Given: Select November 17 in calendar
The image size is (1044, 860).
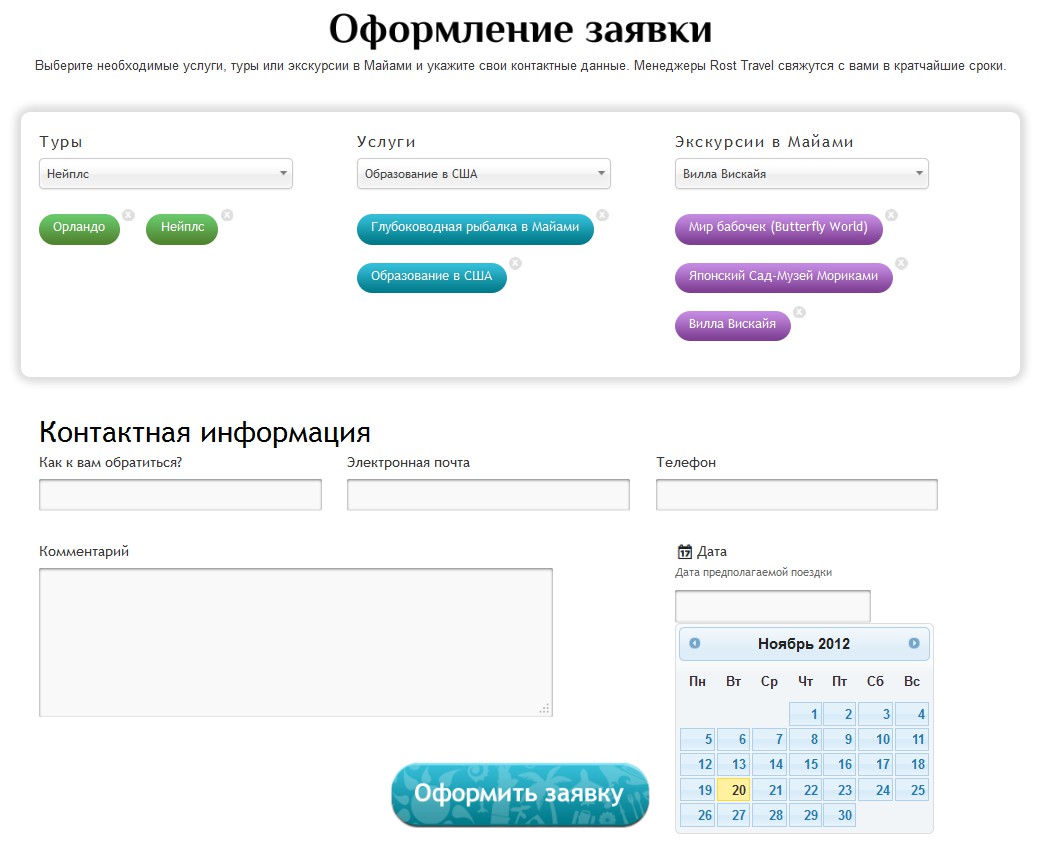Looking at the screenshot, I should [876, 765].
